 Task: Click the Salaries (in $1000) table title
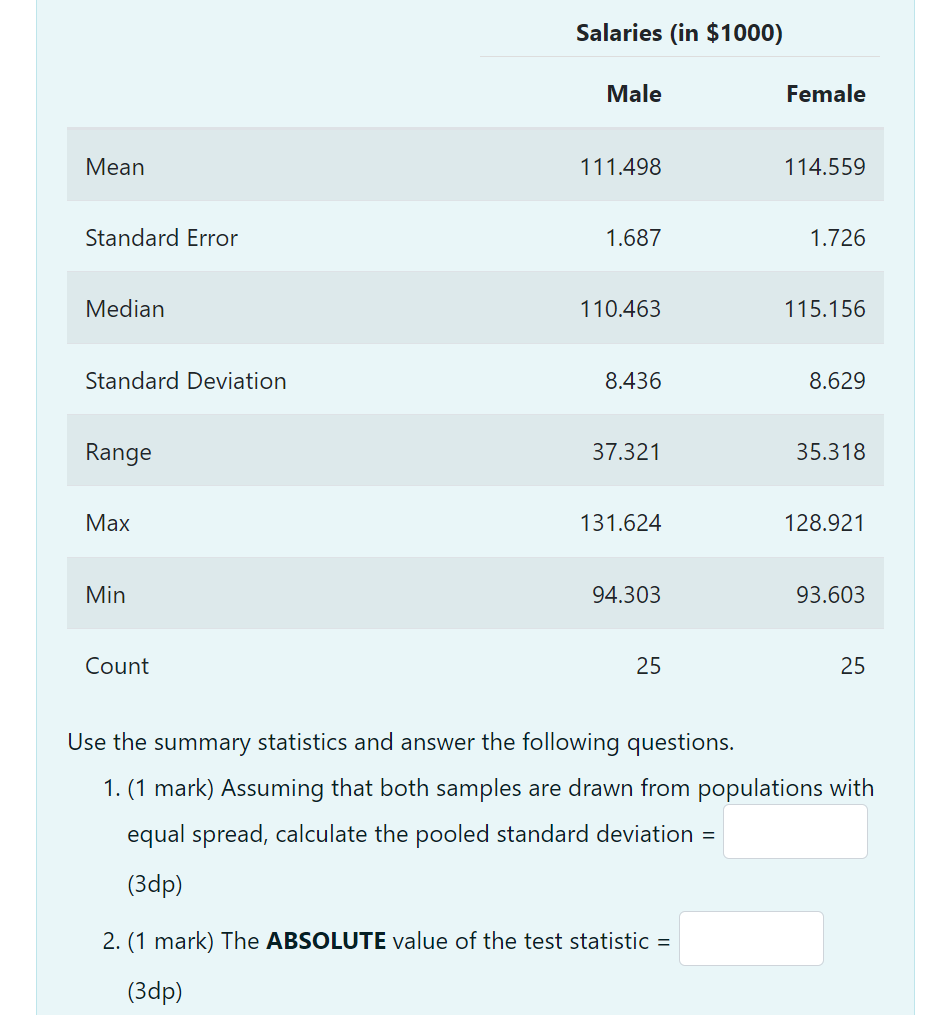(x=679, y=33)
